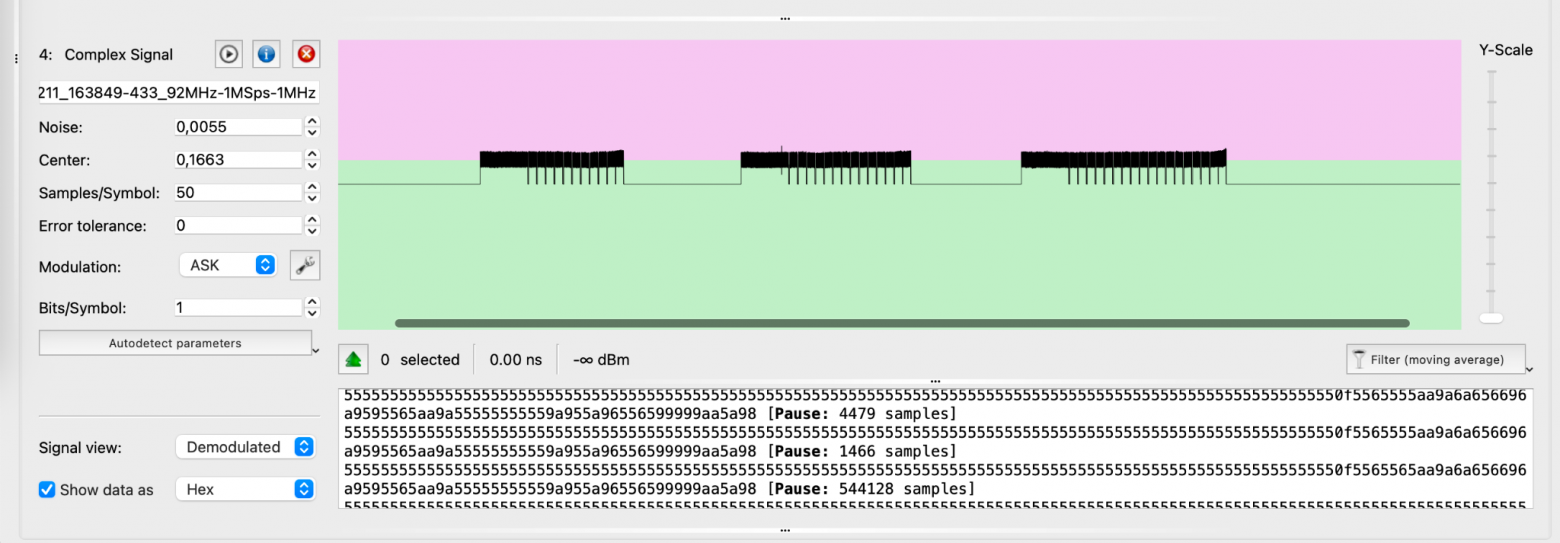The image size is (1560, 543).
Task: Click the 0.00 ns status value
Action: [x=515, y=360]
